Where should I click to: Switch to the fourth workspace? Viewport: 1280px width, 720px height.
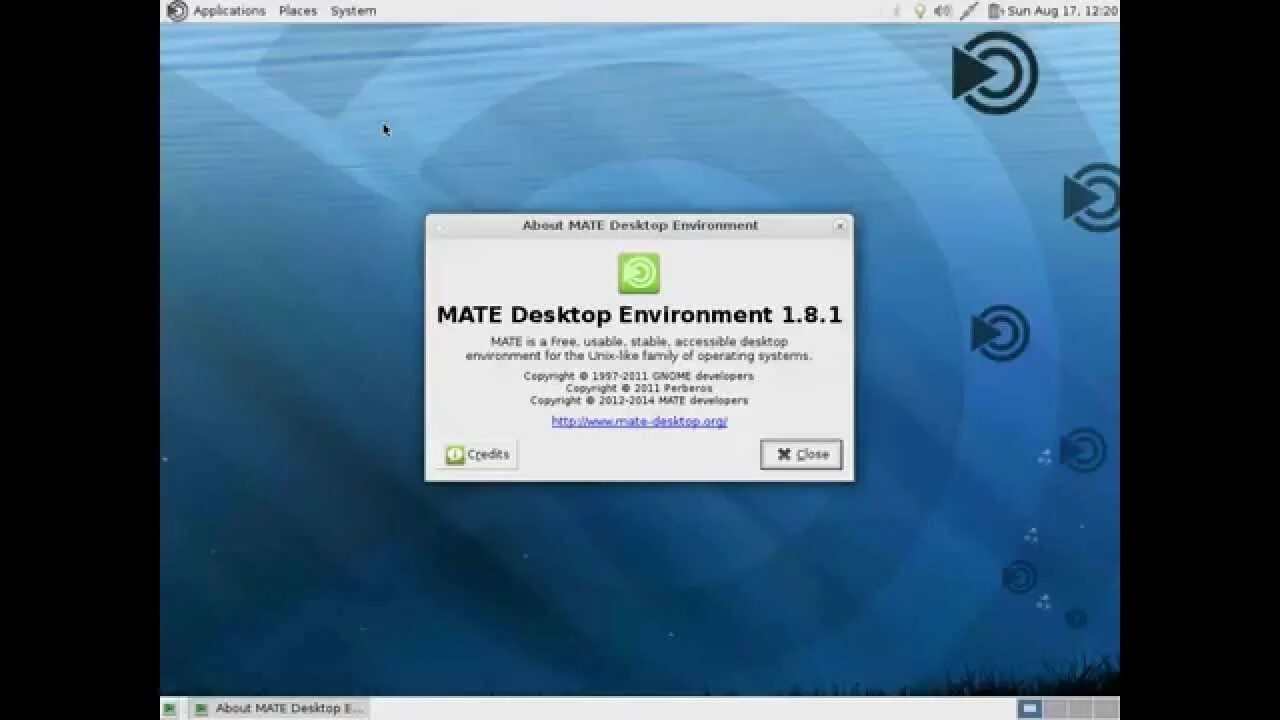coord(1105,709)
